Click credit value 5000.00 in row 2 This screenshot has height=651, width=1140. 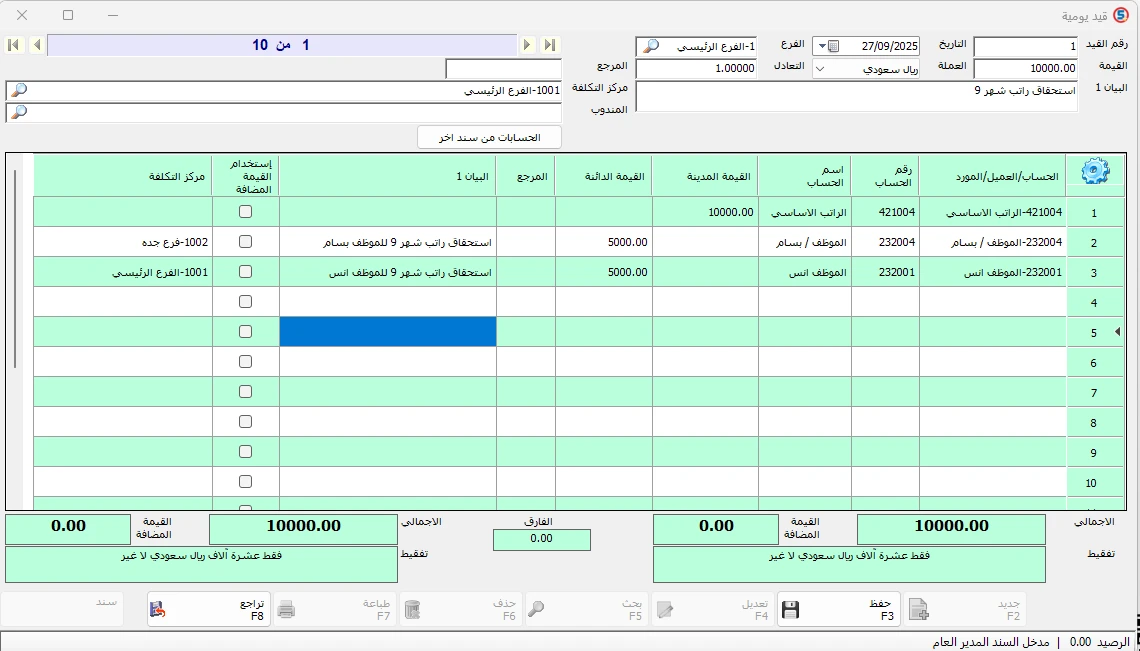603,241
